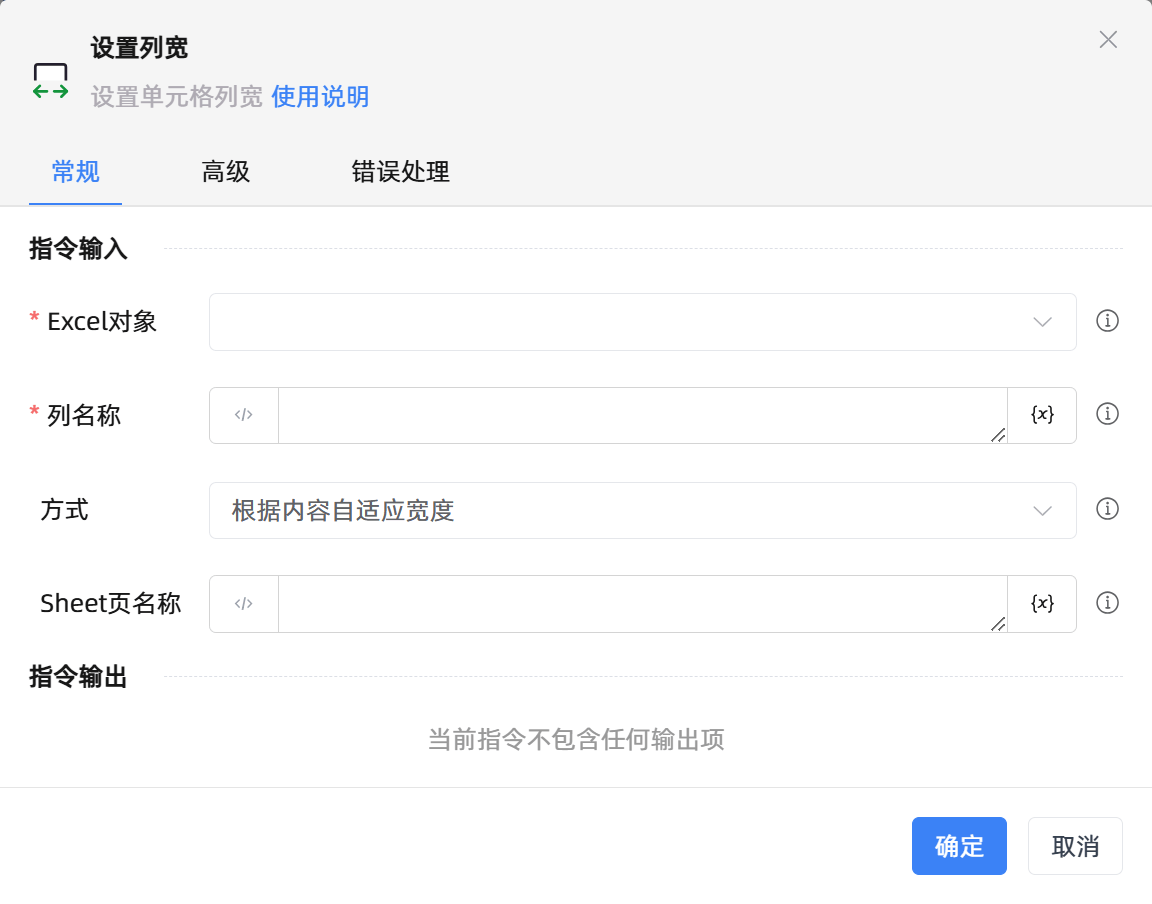Click the 指令输入 section heading
Screen dimensions: 1152x904
click(x=78, y=248)
